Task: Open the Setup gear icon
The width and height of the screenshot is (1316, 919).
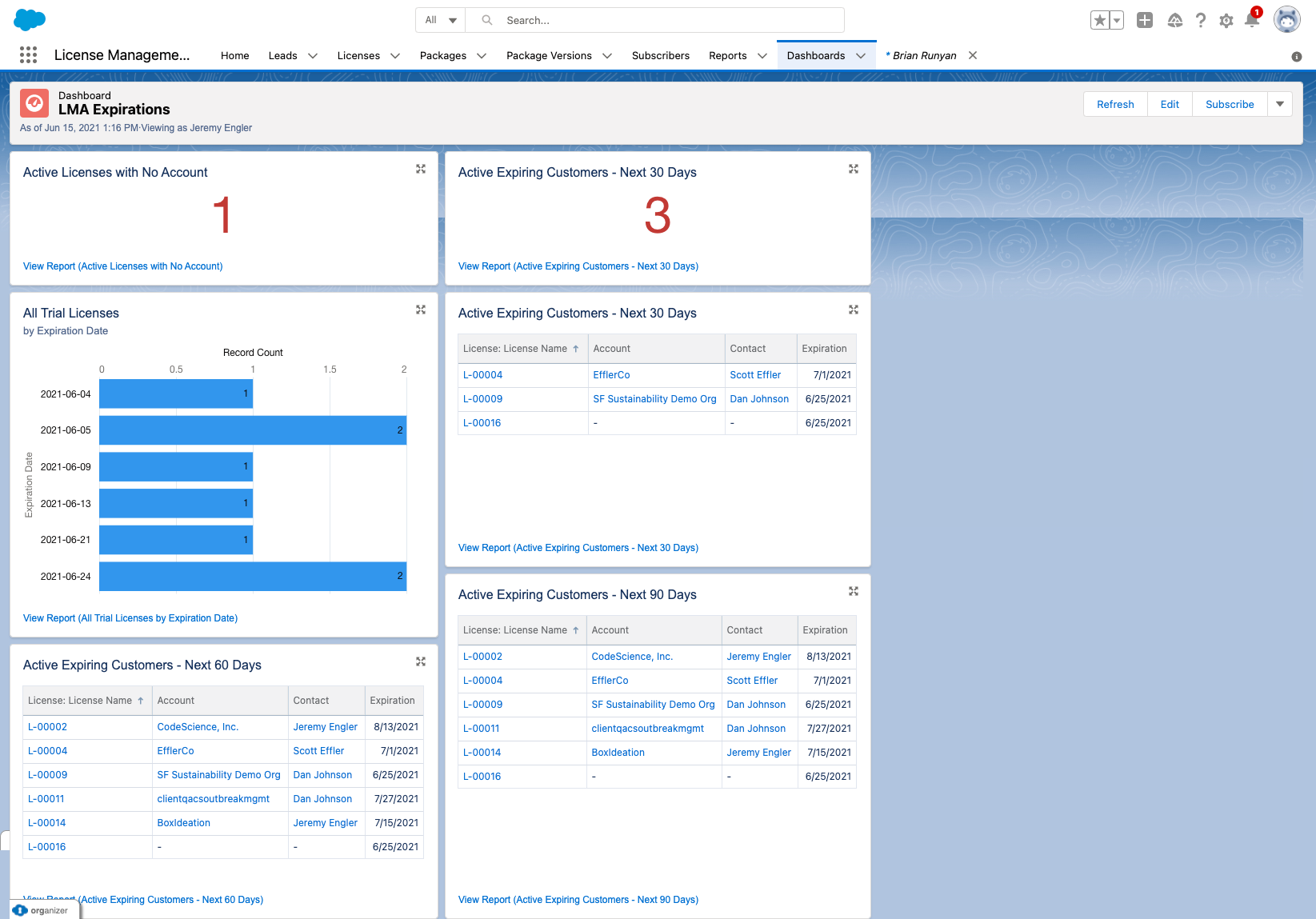Action: (x=1226, y=21)
